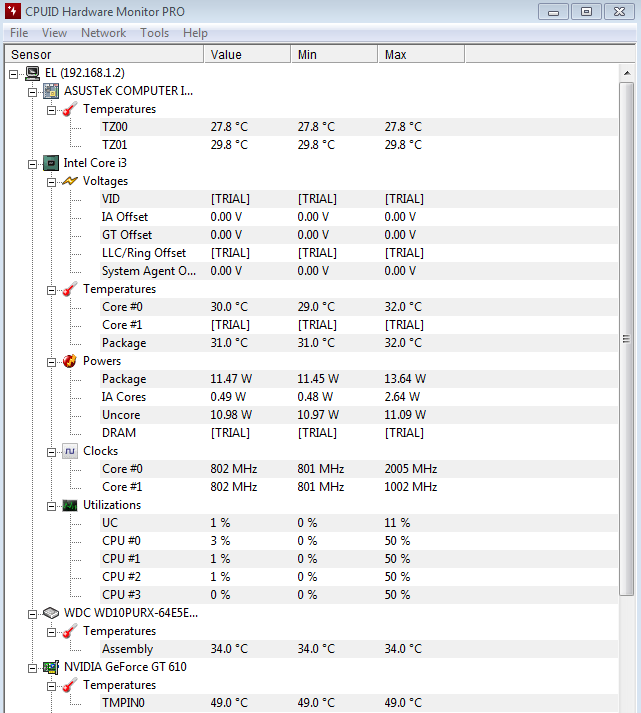Click the 1002 MHz max clock value
This screenshot has height=713, width=641.
point(411,487)
